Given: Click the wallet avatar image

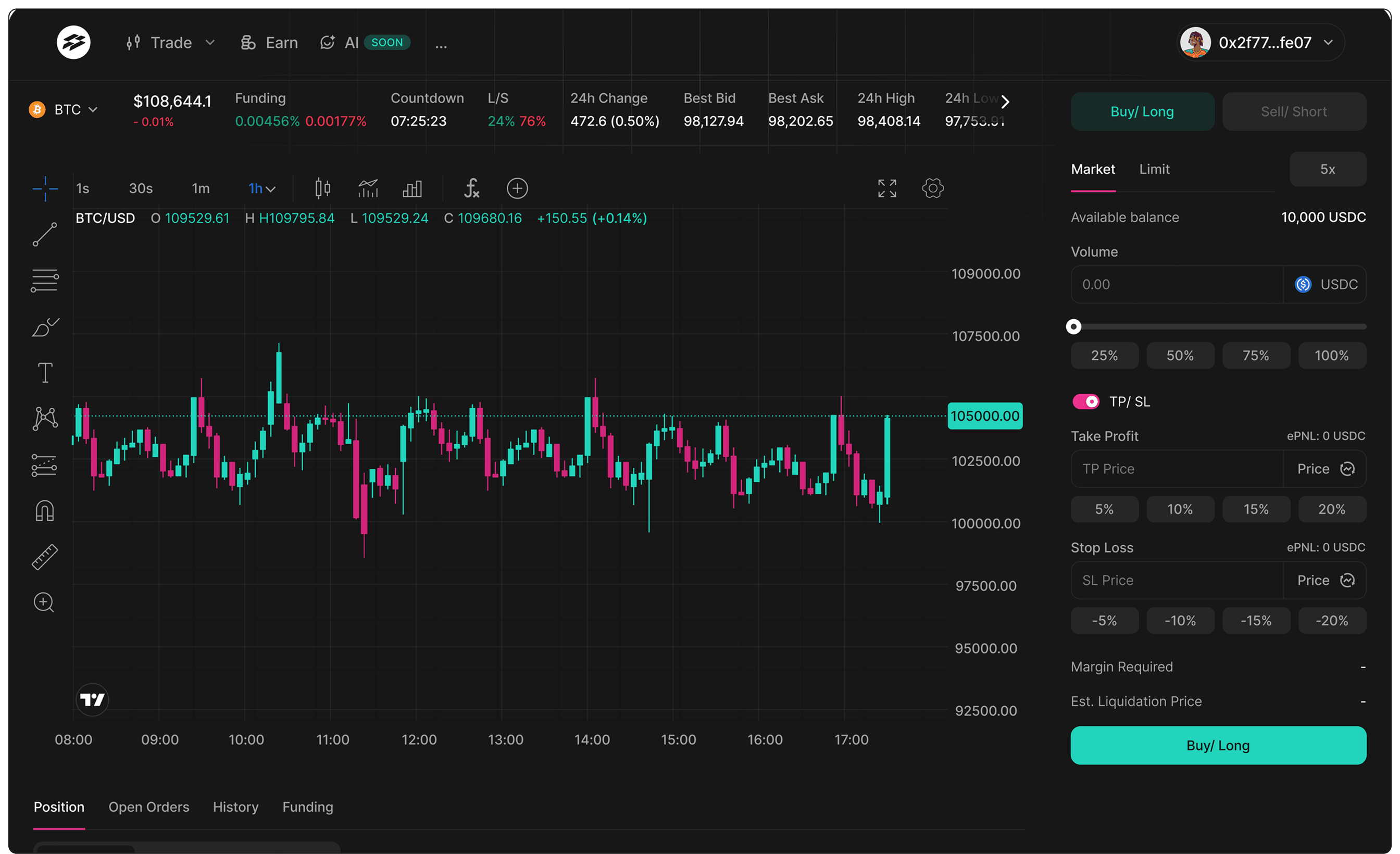Looking at the screenshot, I should [1195, 43].
